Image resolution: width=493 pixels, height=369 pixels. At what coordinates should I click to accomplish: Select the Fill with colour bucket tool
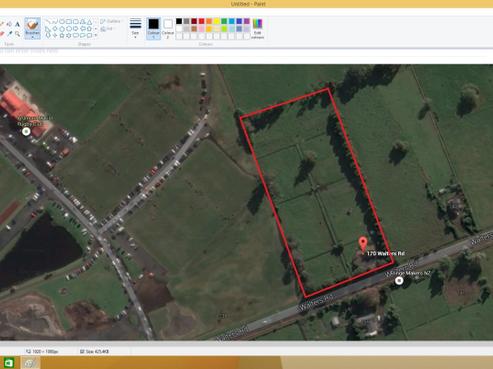pyautogui.click(x=9, y=24)
